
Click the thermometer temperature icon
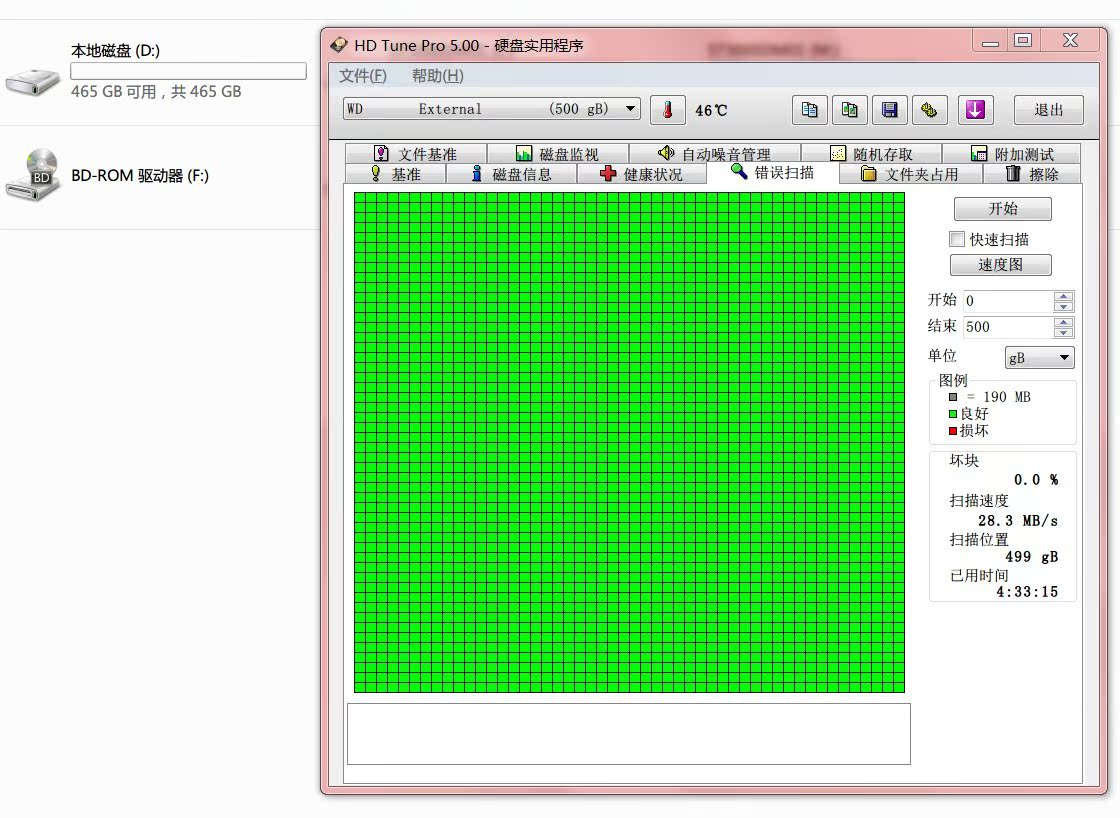pos(667,110)
